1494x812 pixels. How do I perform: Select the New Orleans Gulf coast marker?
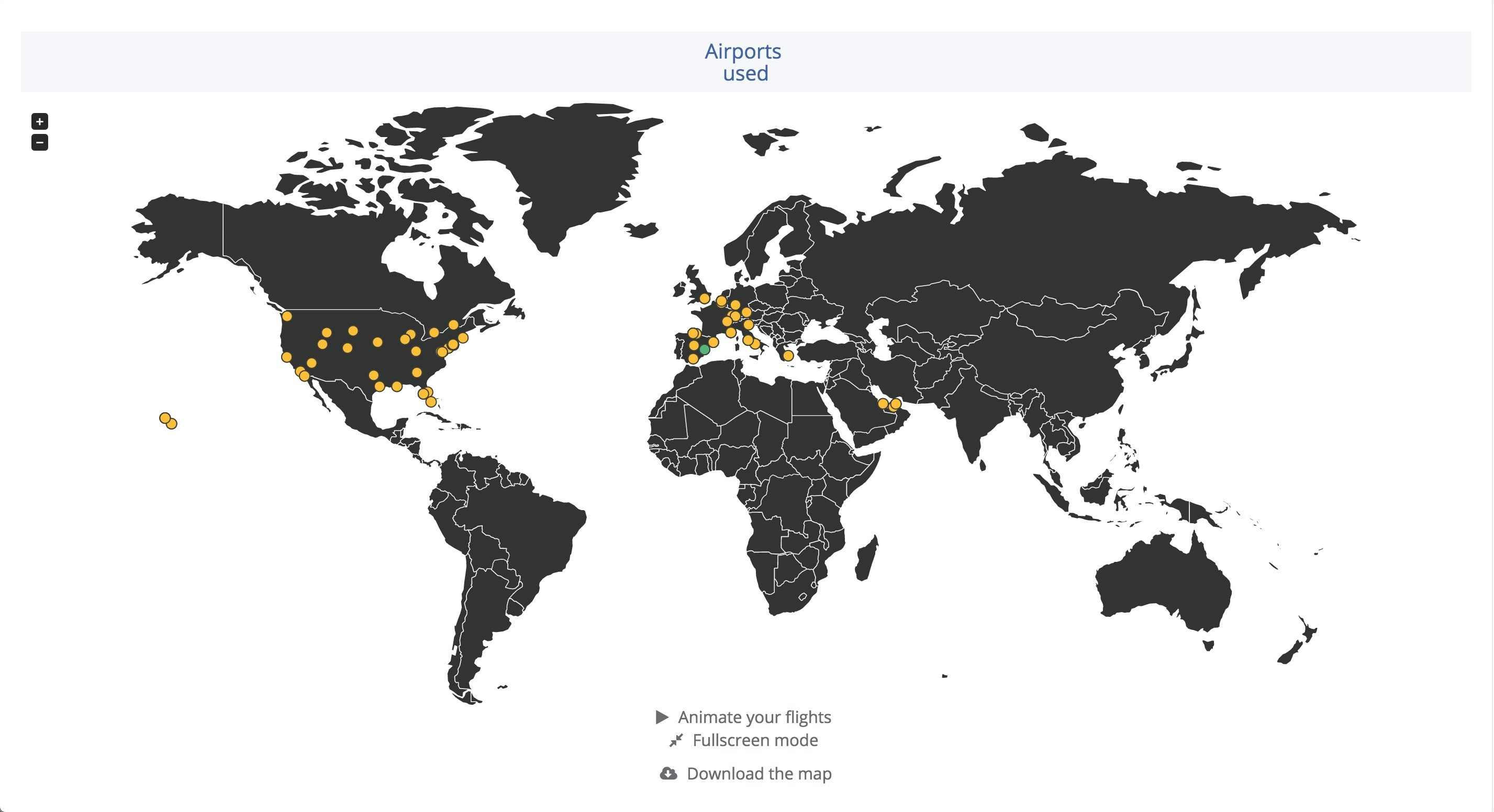coord(397,386)
